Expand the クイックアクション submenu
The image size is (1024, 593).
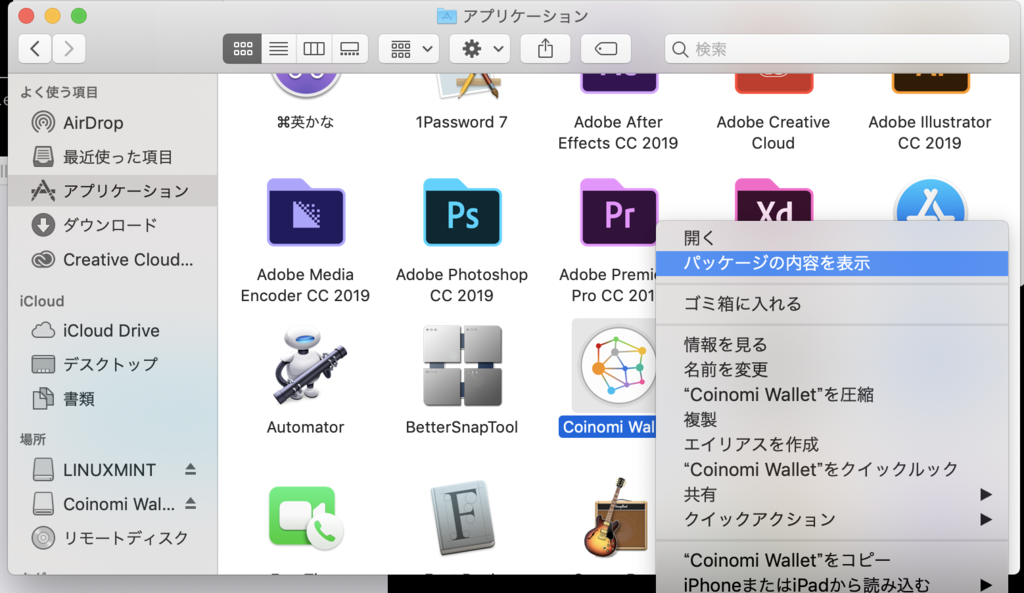(x=832, y=520)
